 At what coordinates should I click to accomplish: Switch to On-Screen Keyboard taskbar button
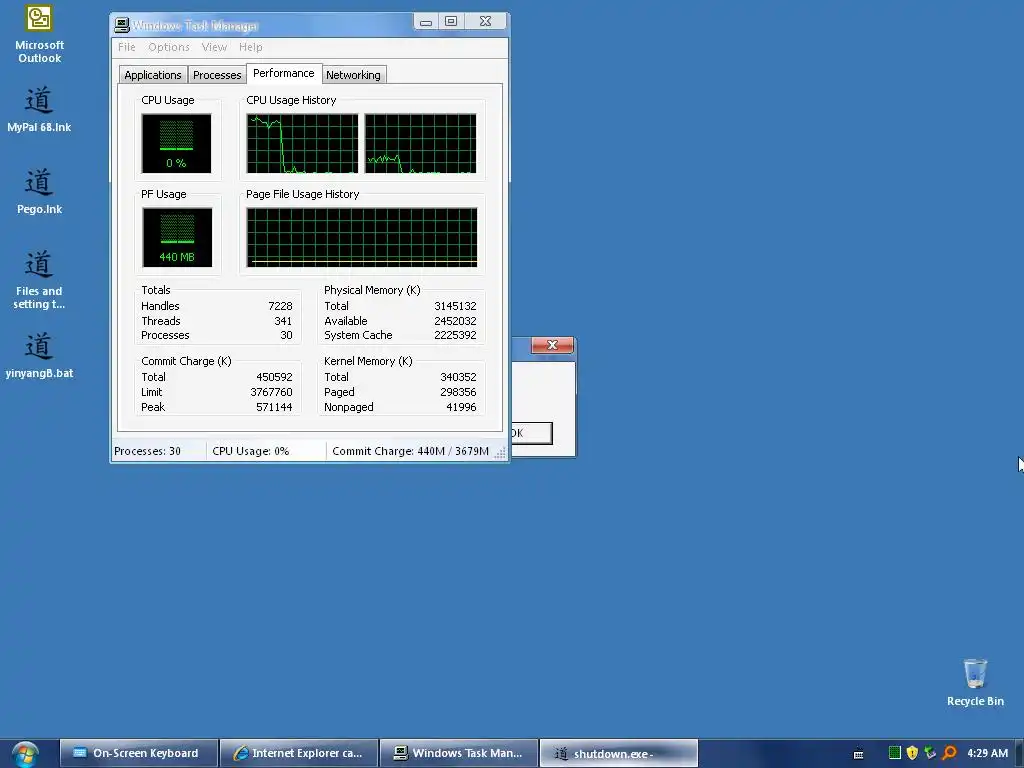click(138, 753)
